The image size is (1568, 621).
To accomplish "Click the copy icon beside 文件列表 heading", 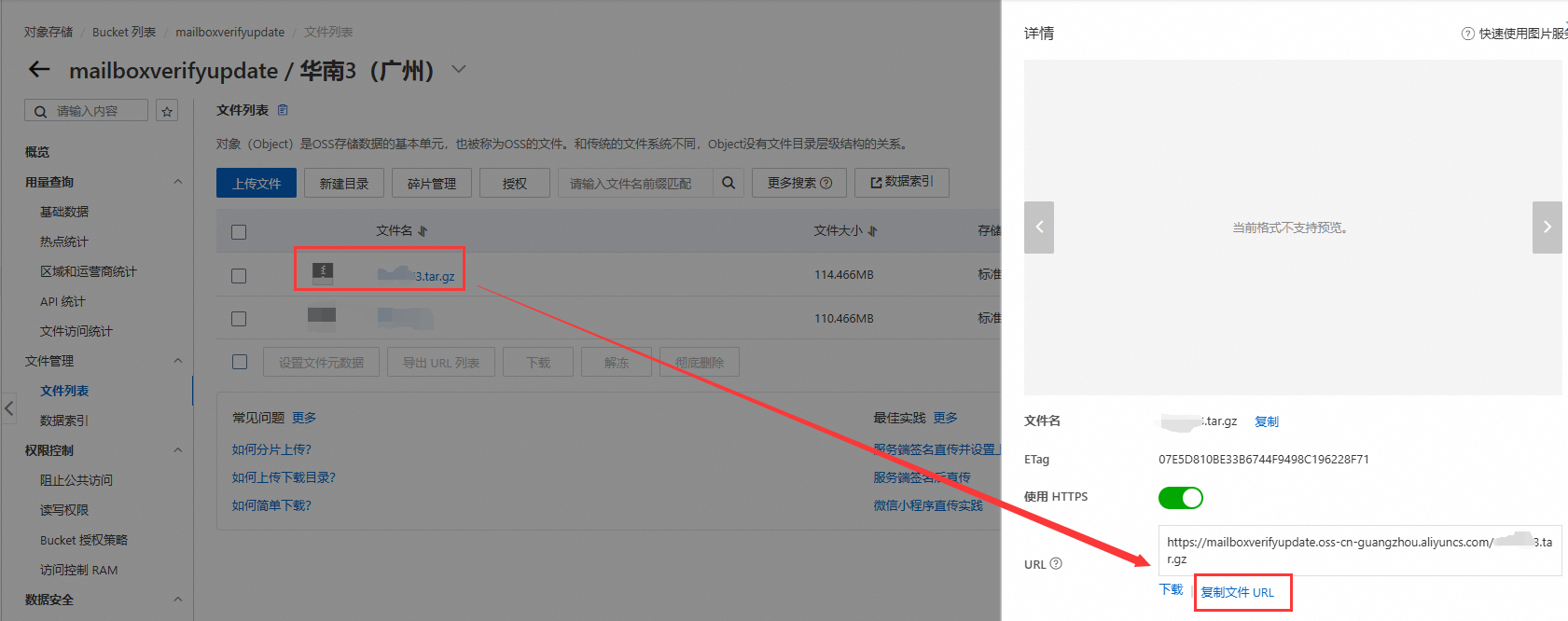I will pyautogui.click(x=283, y=110).
